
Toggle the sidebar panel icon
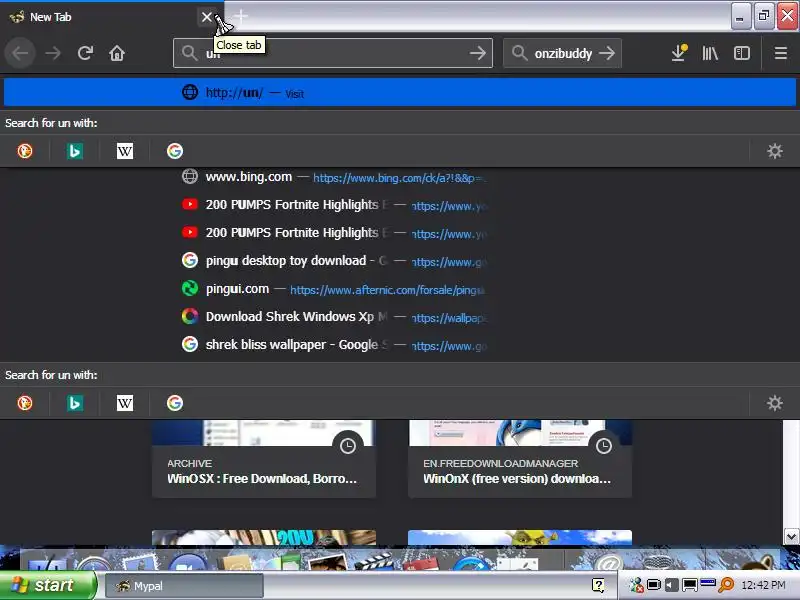click(742, 53)
